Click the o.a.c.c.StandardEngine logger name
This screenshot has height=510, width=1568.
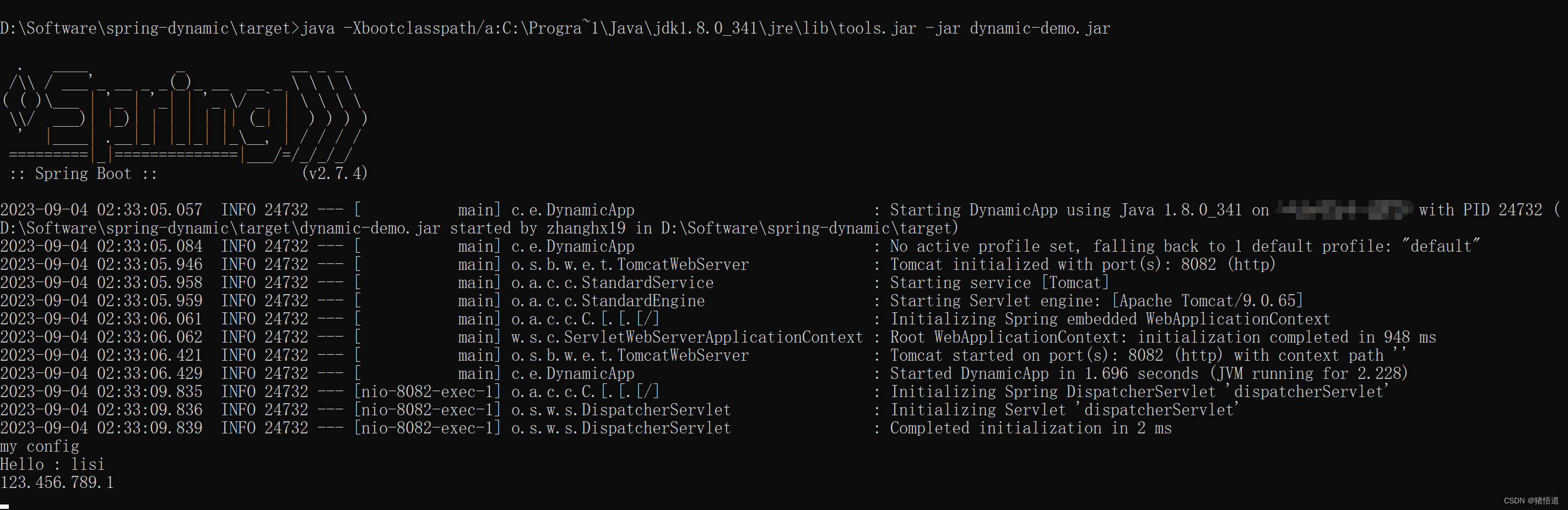[608, 301]
